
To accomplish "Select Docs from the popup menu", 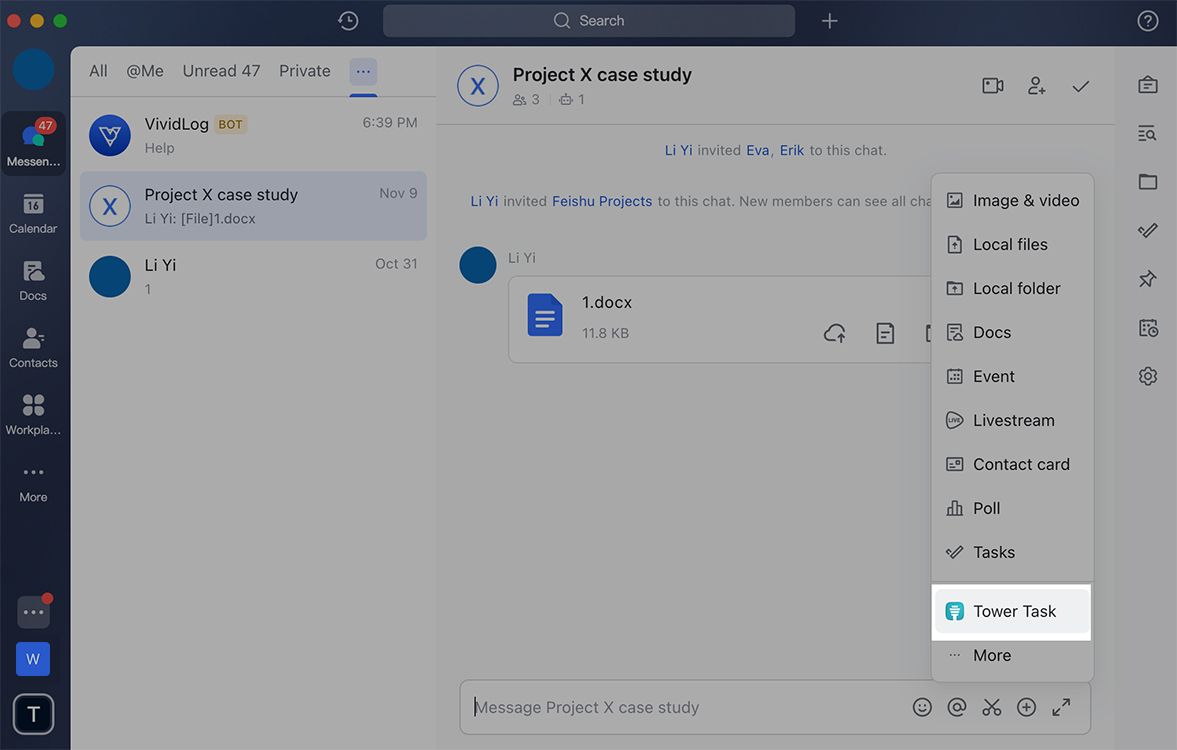I will click(x=1012, y=333).
